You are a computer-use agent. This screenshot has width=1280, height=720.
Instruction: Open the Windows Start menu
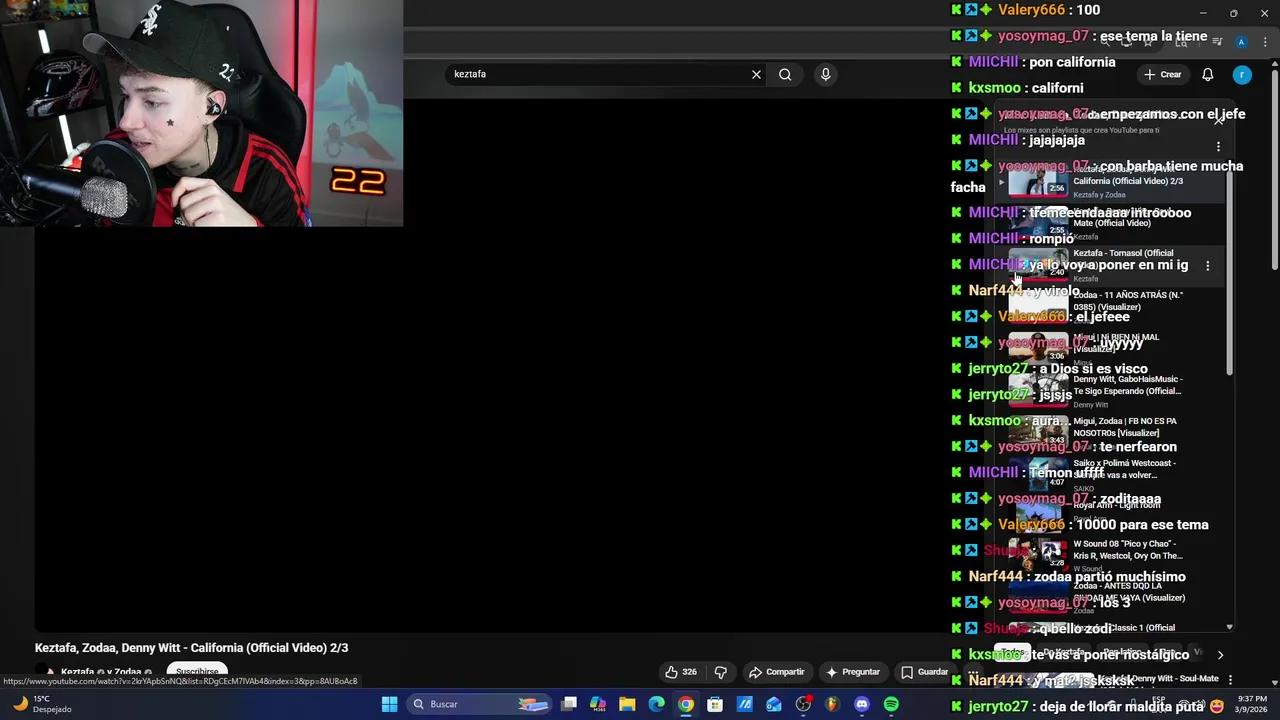(389, 705)
